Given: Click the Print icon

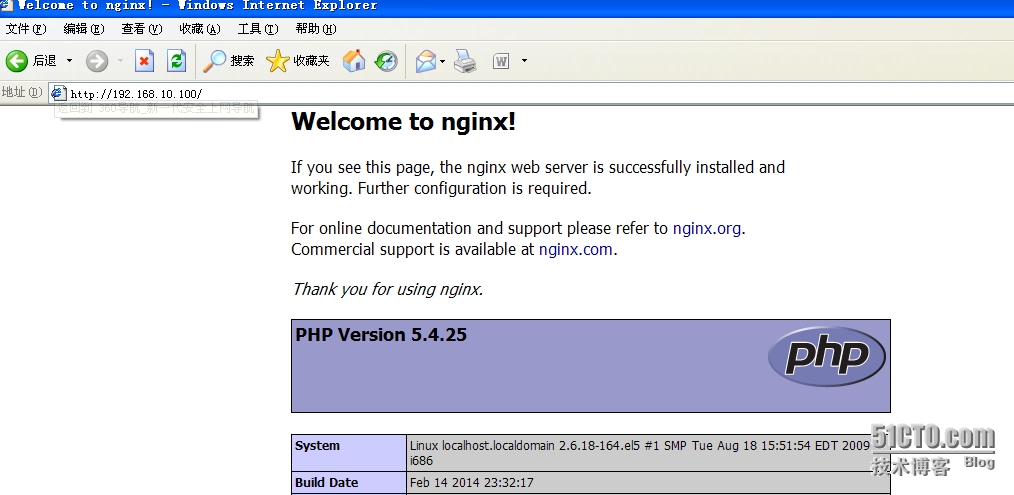Looking at the screenshot, I should pyautogui.click(x=465, y=61).
